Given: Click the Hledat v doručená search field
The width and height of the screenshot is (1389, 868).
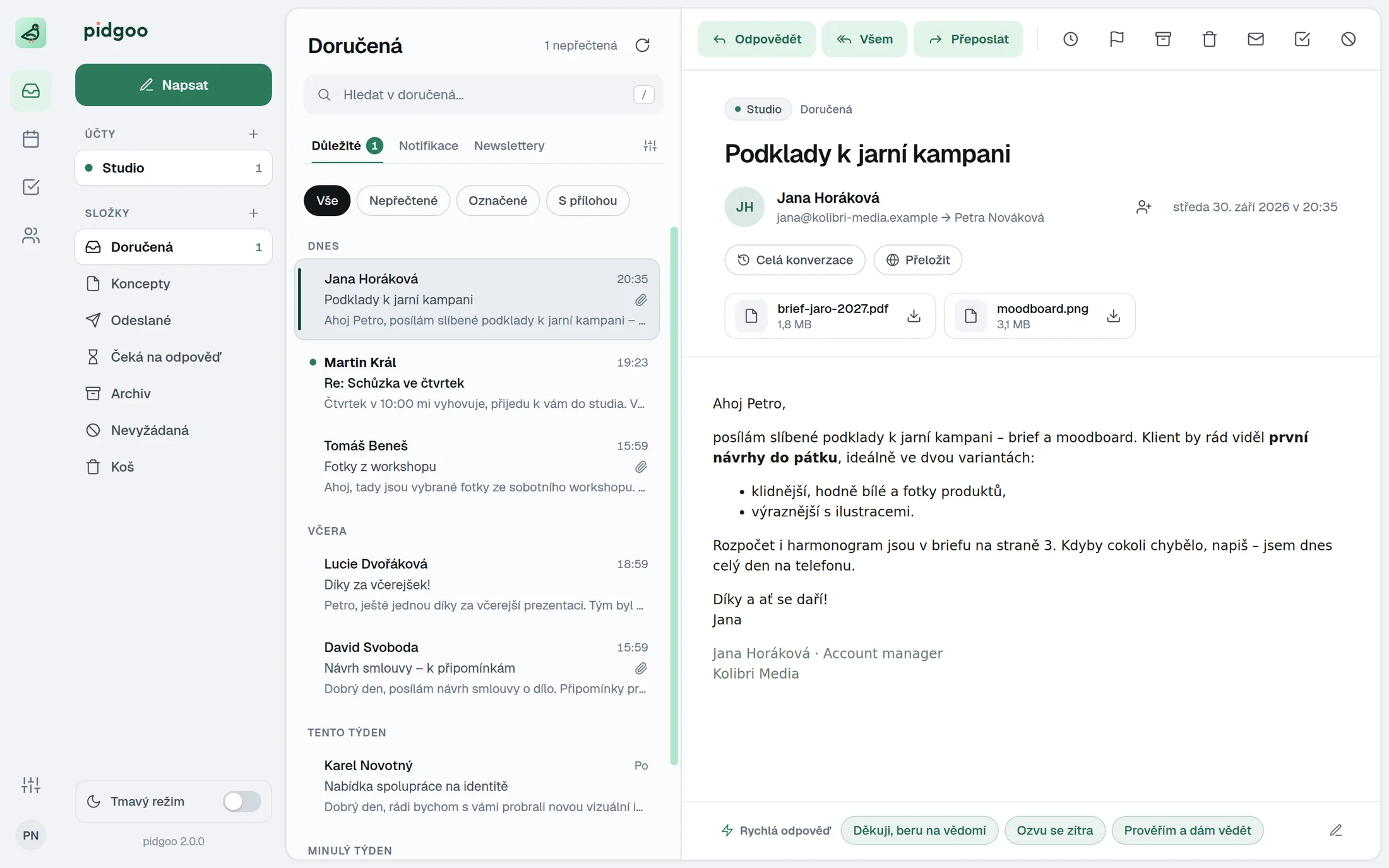Looking at the screenshot, I should click(x=484, y=95).
